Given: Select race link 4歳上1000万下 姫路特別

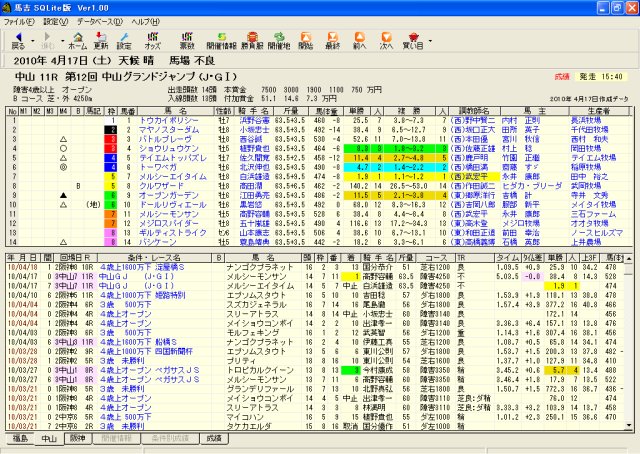Looking at the screenshot, I should click(x=142, y=296).
